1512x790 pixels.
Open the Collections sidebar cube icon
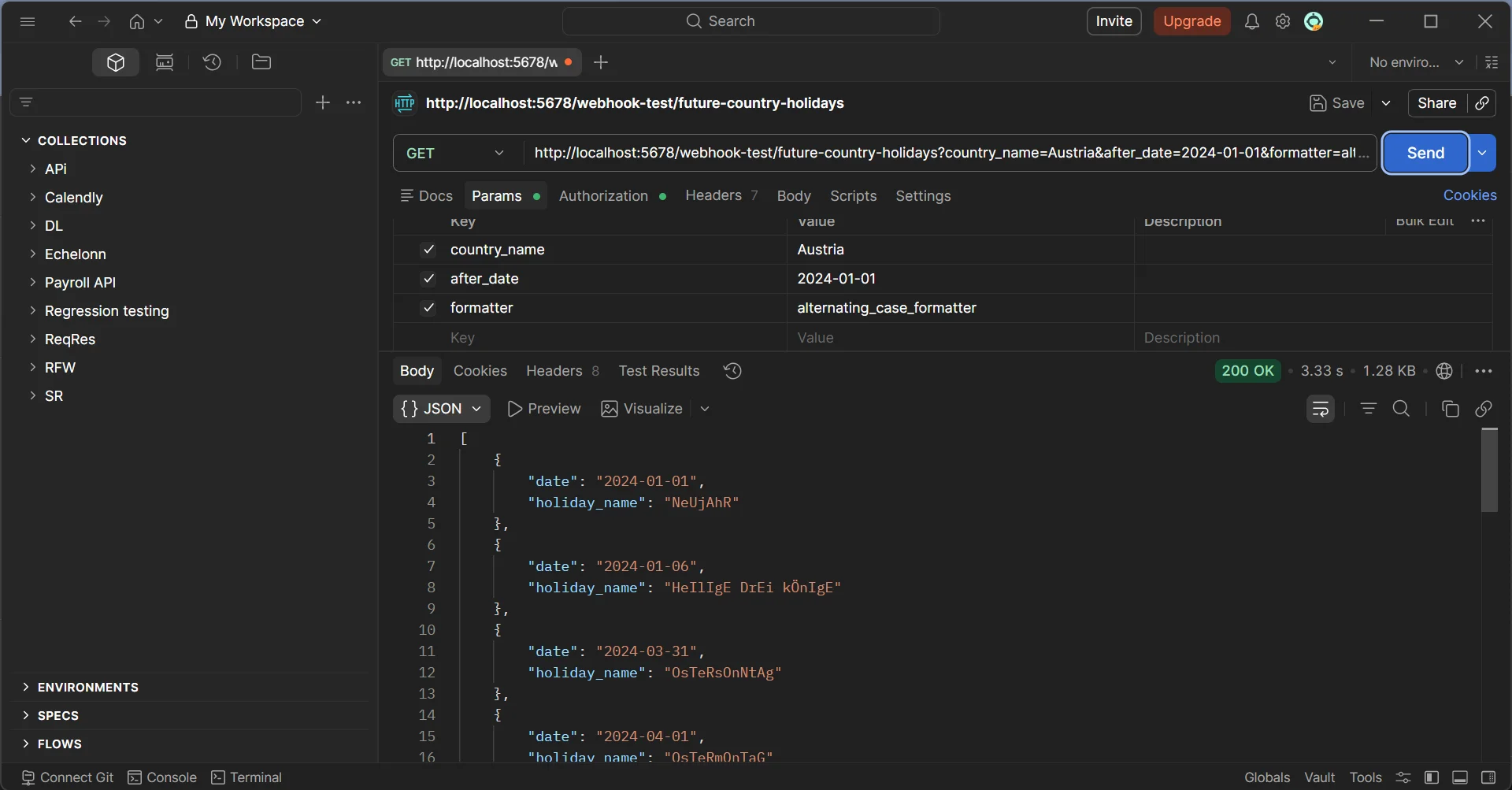(116, 62)
